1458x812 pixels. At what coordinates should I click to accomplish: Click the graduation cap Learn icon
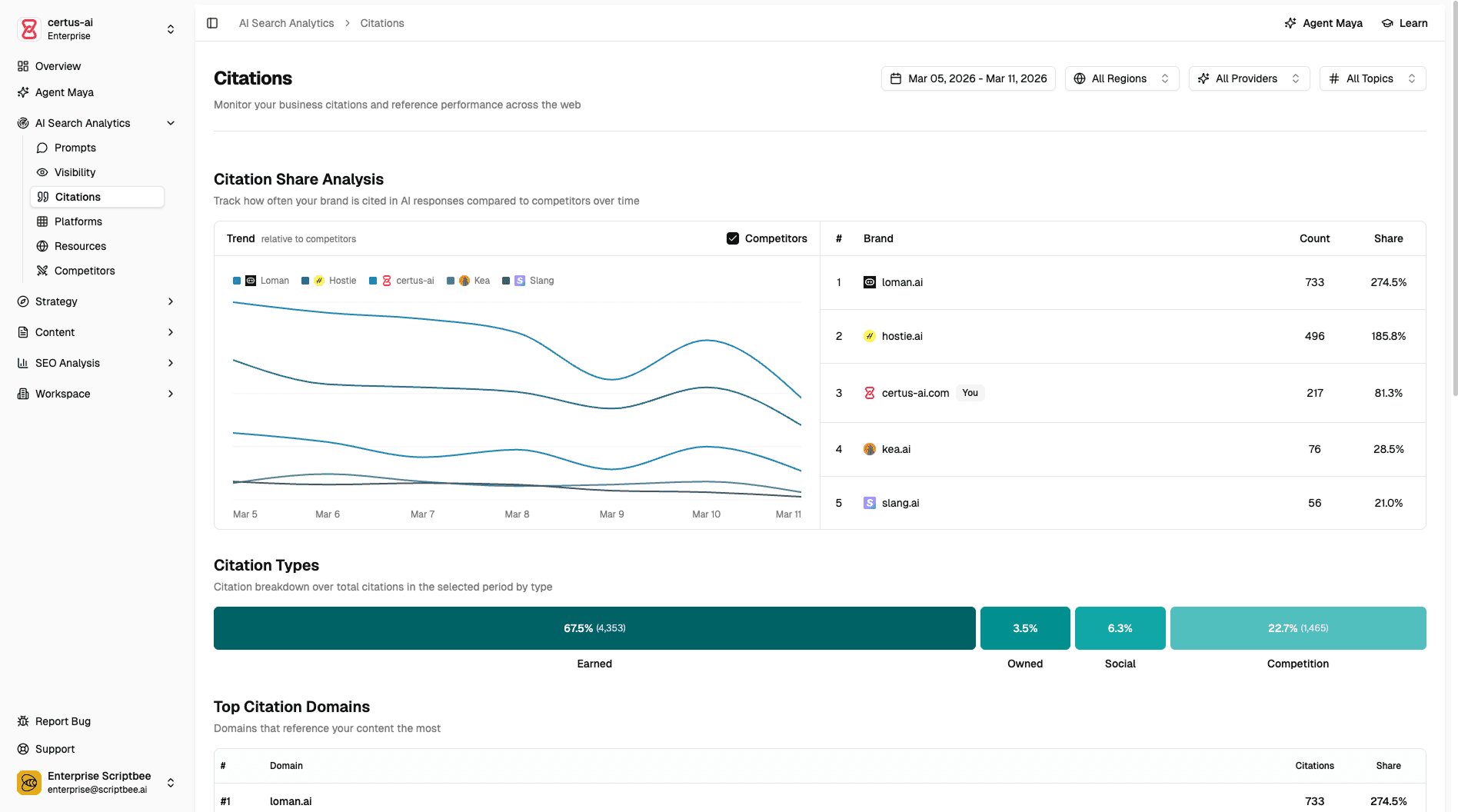coord(1387,23)
